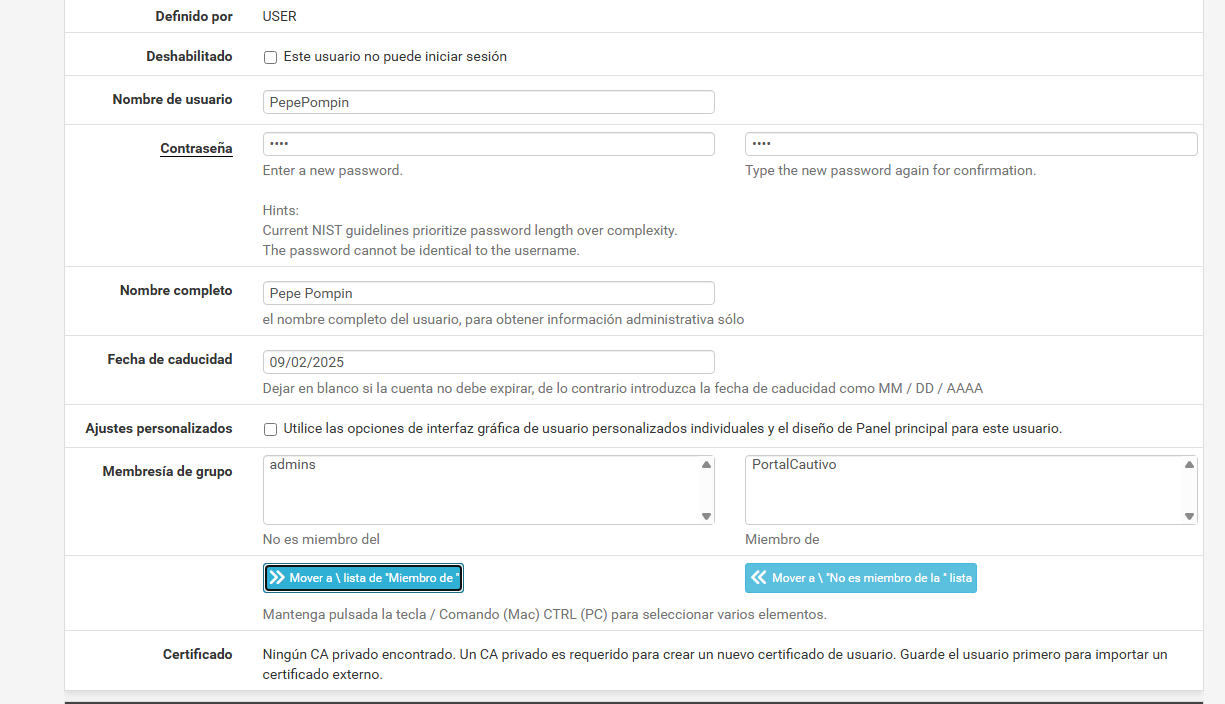Click the Fecha de caducidad date field
The image size is (1225, 704).
point(488,362)
